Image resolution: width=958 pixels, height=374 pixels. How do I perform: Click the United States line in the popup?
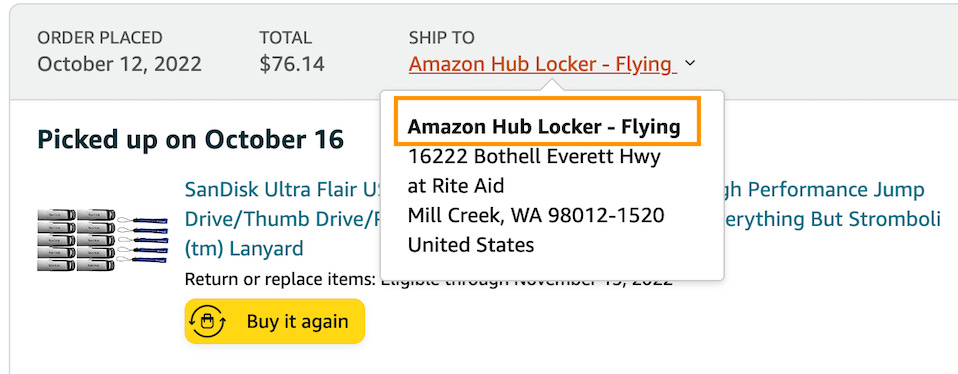(470, 245)
